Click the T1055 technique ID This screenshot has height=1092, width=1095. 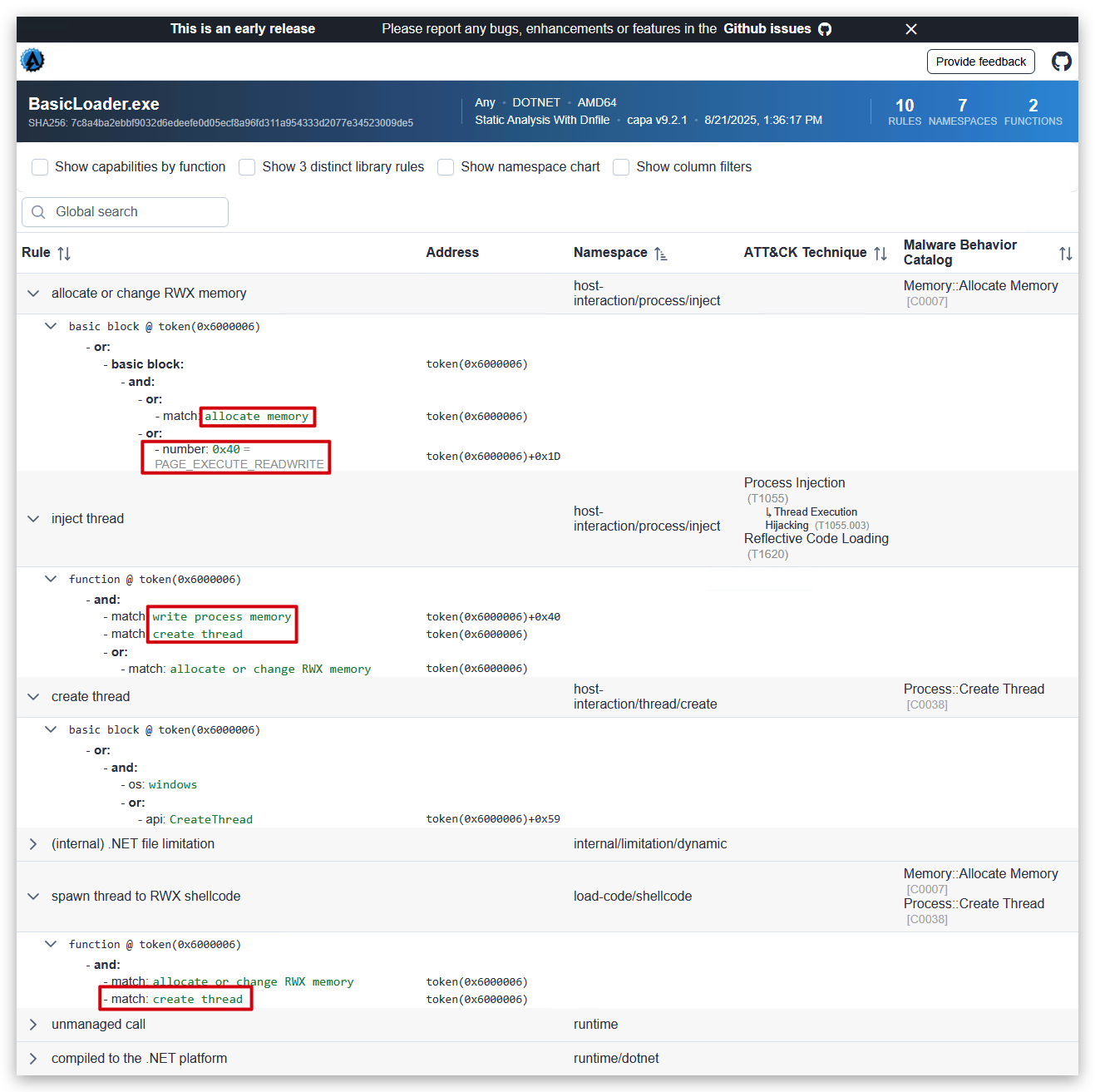(x=767, y=499)
